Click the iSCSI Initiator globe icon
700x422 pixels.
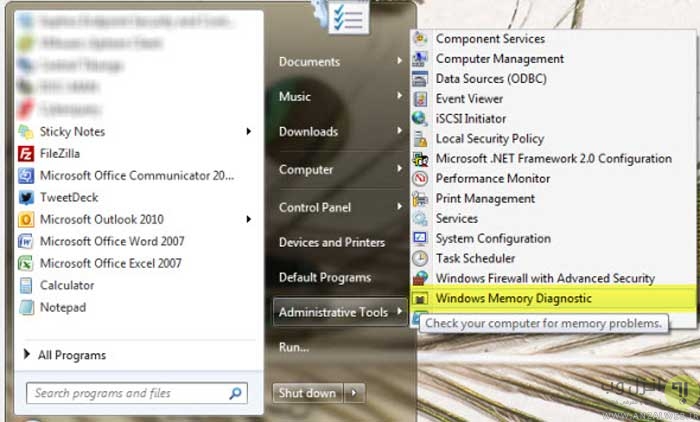(420, 119)
